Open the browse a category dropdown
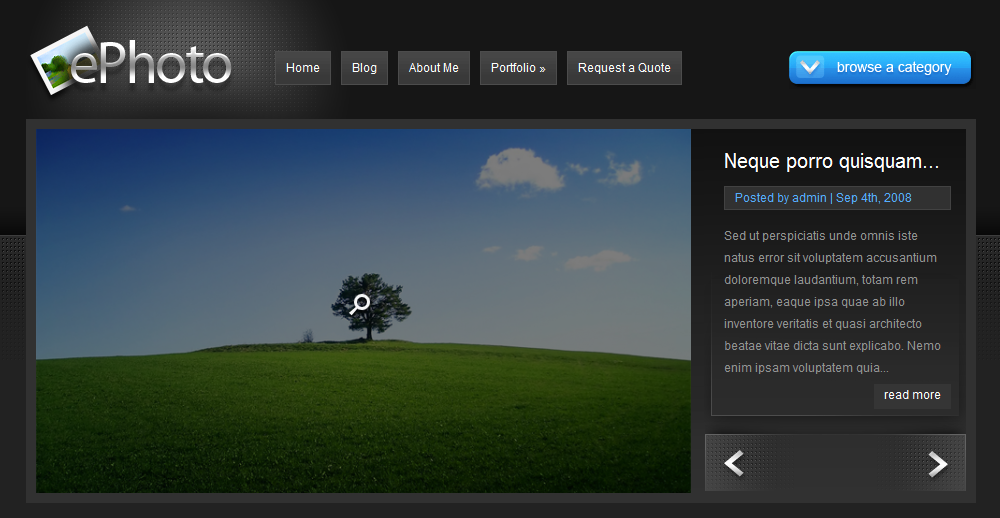1000x518 pixels. pyautogui.click(x=879, y=68)
